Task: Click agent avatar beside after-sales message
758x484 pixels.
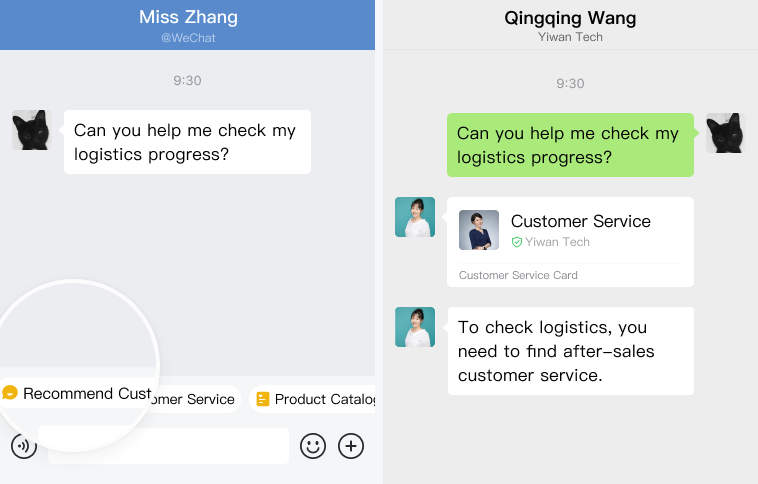Action: pos(415,327)
